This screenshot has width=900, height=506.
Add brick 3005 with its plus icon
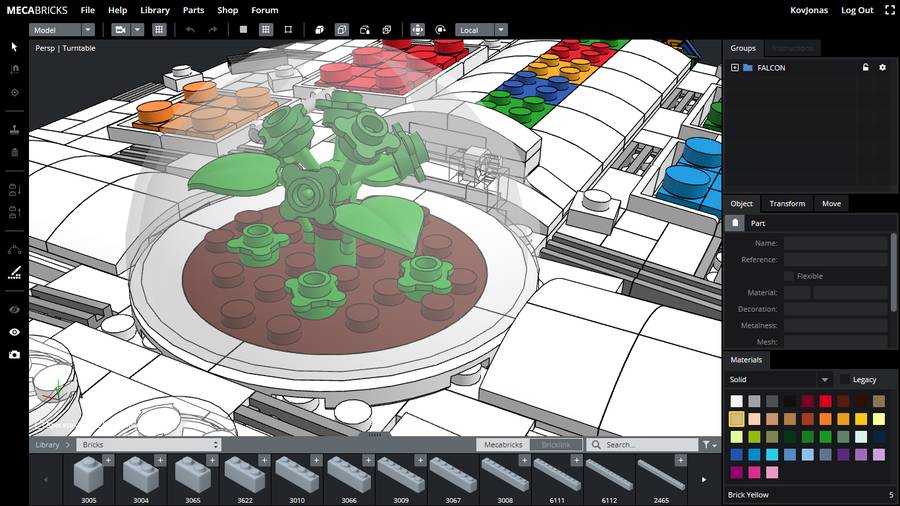pyautogui.click(x=108, y=460)
